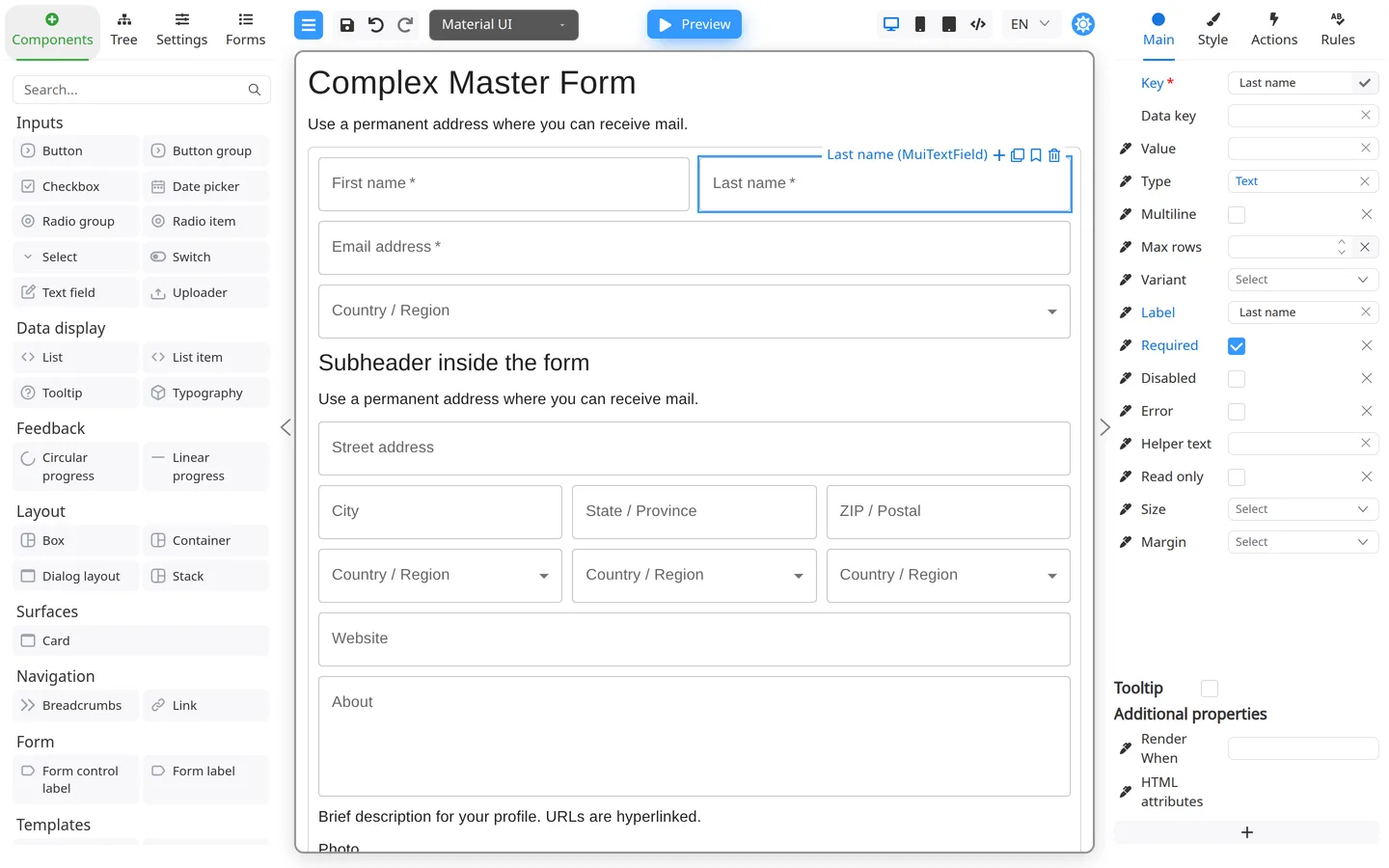
Task: Enable the Multiline checkbox
Action: (x=1237, y=215)
